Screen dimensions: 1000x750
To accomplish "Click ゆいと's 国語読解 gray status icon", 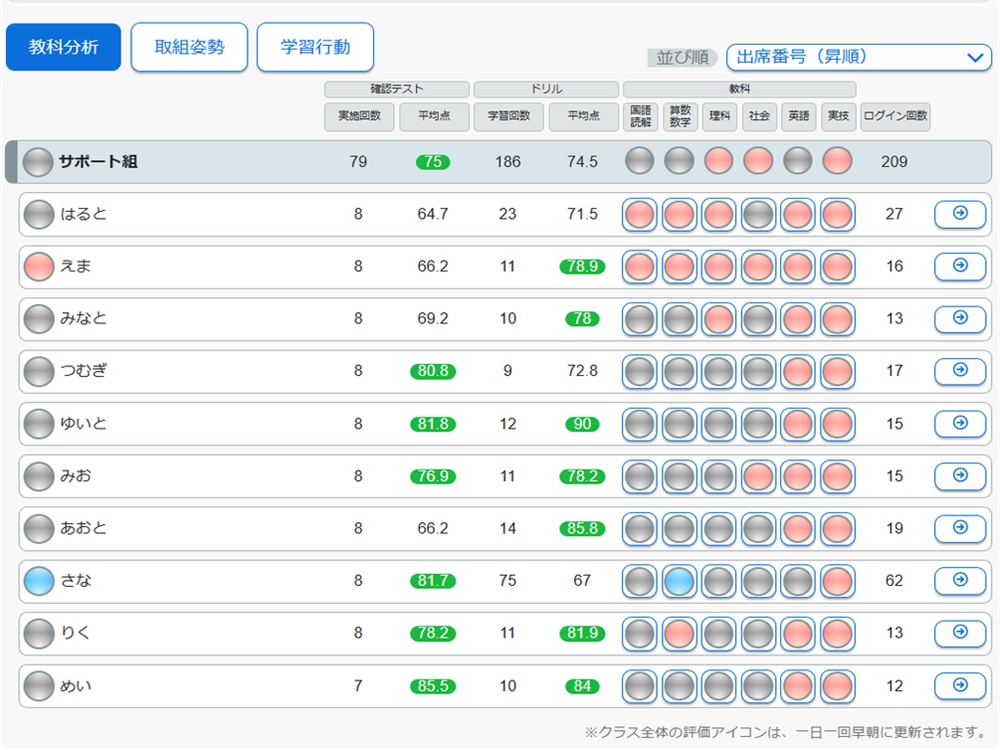I will point(640,425).
